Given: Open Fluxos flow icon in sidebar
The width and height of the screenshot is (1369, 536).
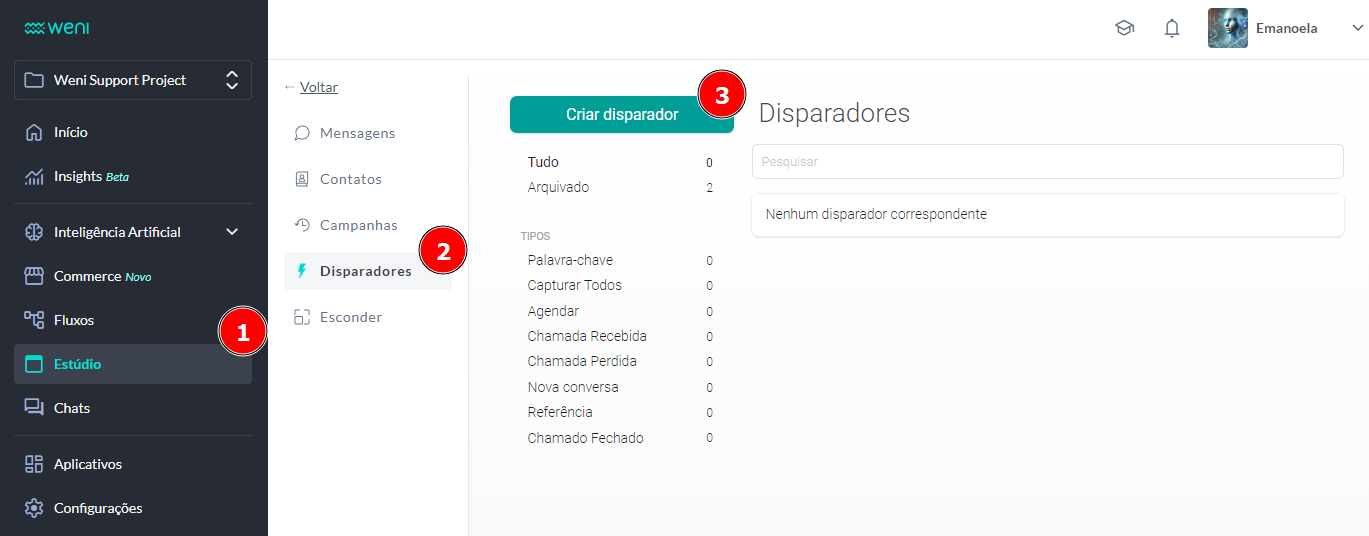Looking at the screenshot, I should pyautogui.click(x=34, y=320).
